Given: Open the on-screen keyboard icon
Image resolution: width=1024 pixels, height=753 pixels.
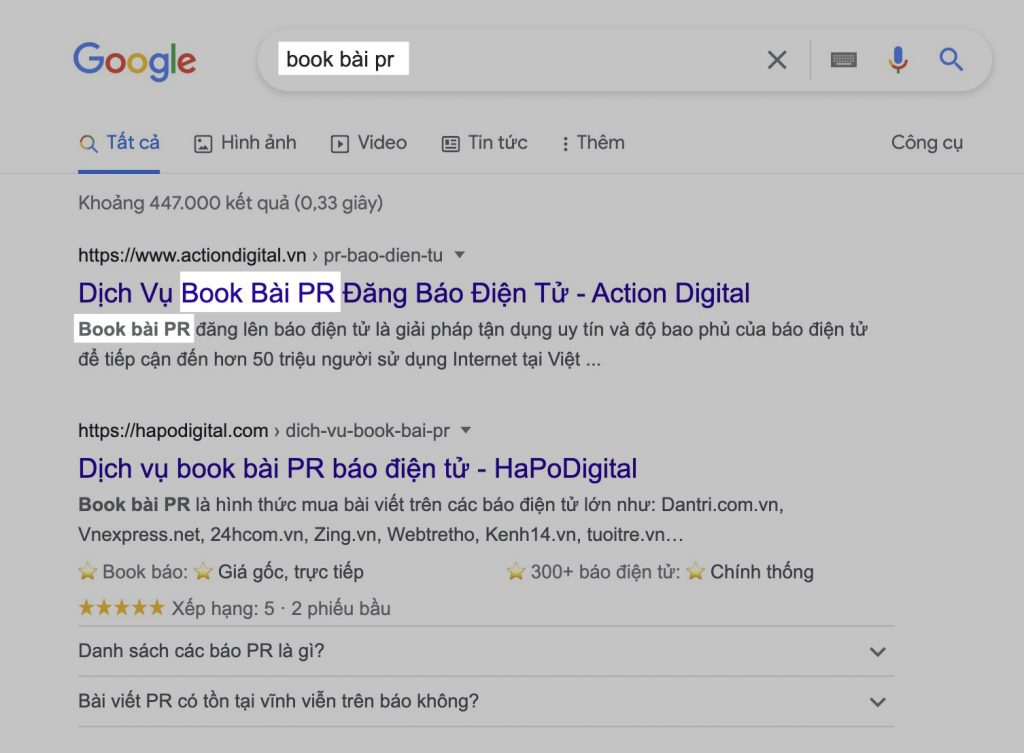Looking at the screenshot, I should tap(843, 60).
